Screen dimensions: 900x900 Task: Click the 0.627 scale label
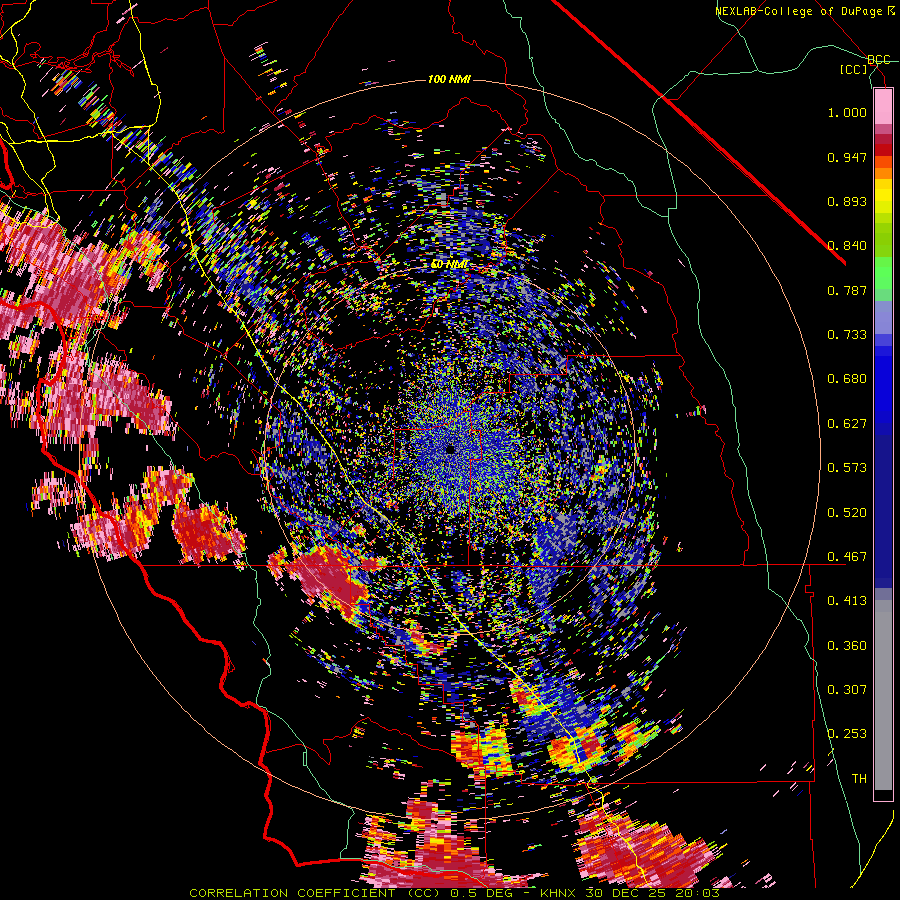(x=847, y=424)
